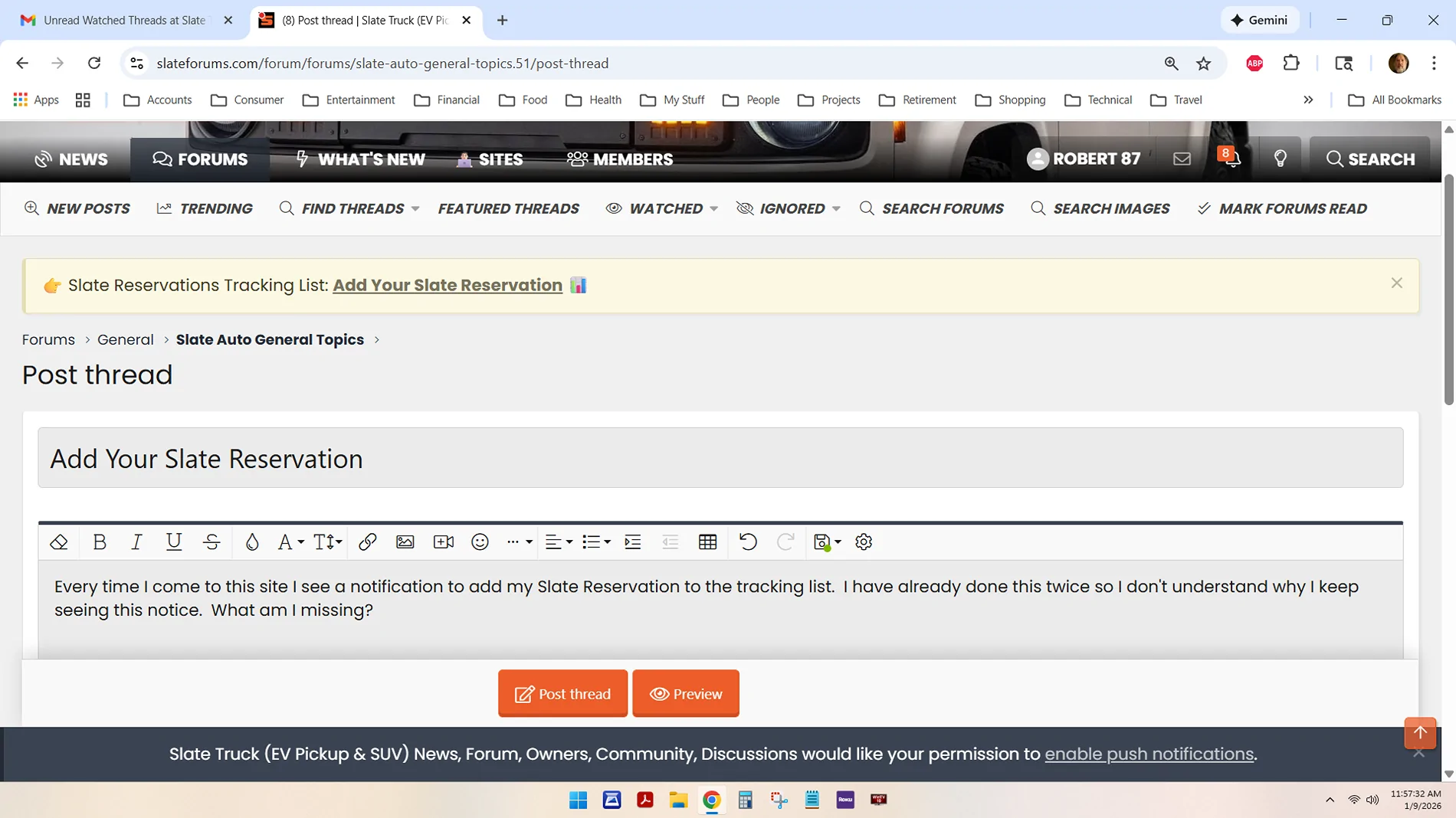Image resolution: width=1456 pixels, height=818 pixels.
Task: Expand the Find Threads dropdown
Action: pos(415,209)
